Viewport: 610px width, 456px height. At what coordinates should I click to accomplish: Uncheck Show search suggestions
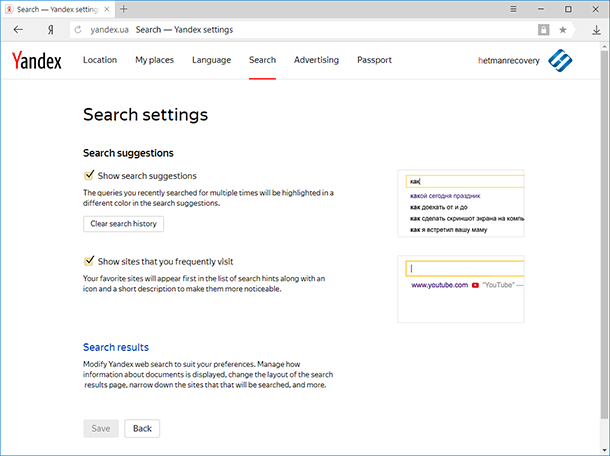coord(89,175)
